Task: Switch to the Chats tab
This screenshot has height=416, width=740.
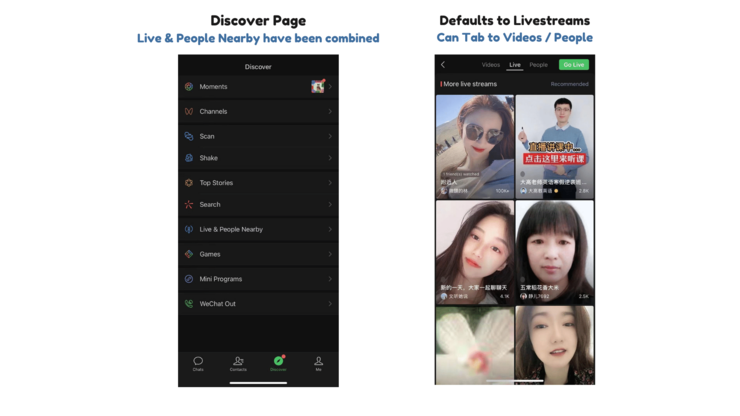Action: (x=198, y=363)
